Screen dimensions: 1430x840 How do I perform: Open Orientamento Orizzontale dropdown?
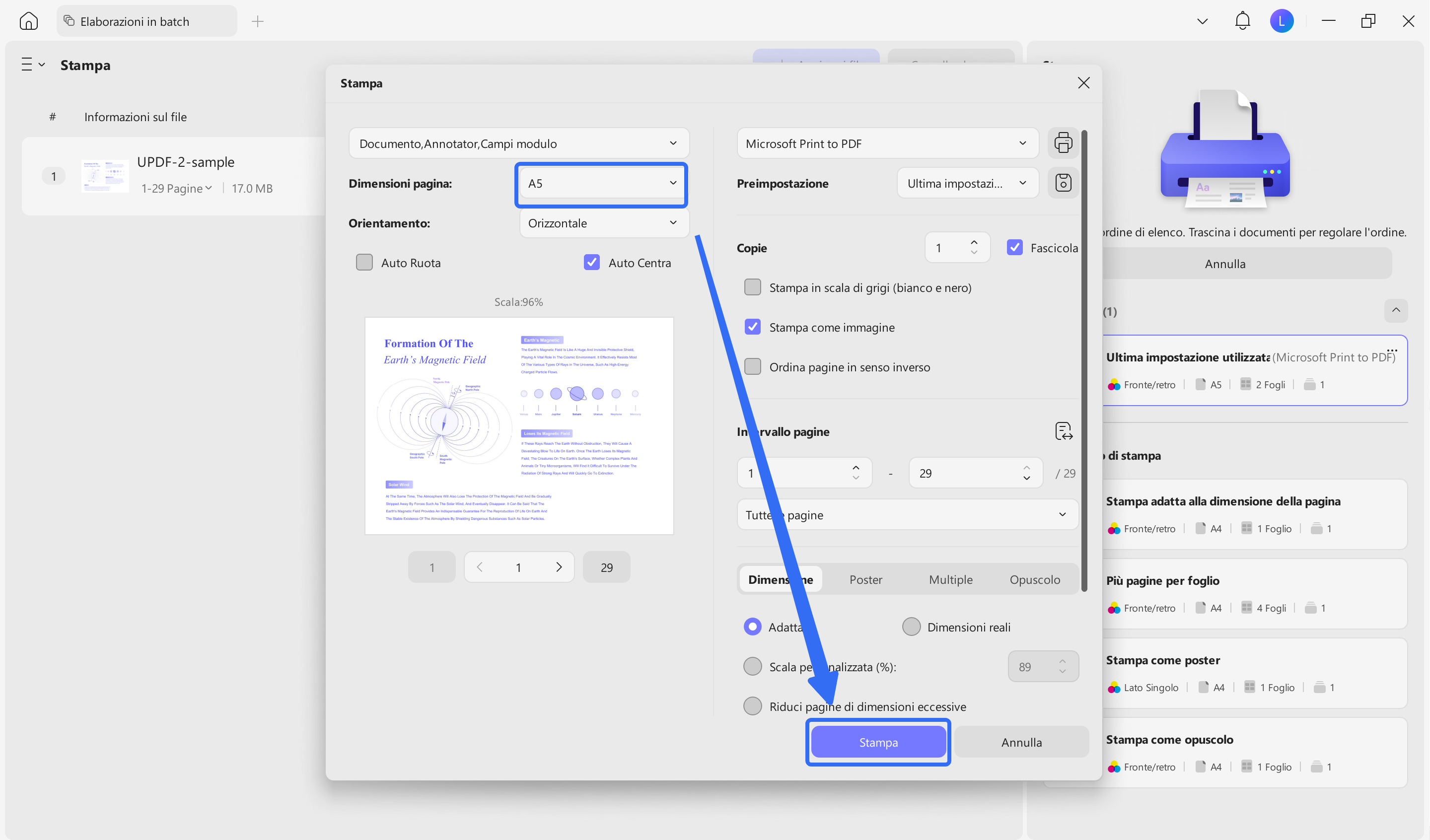(604, 223)
